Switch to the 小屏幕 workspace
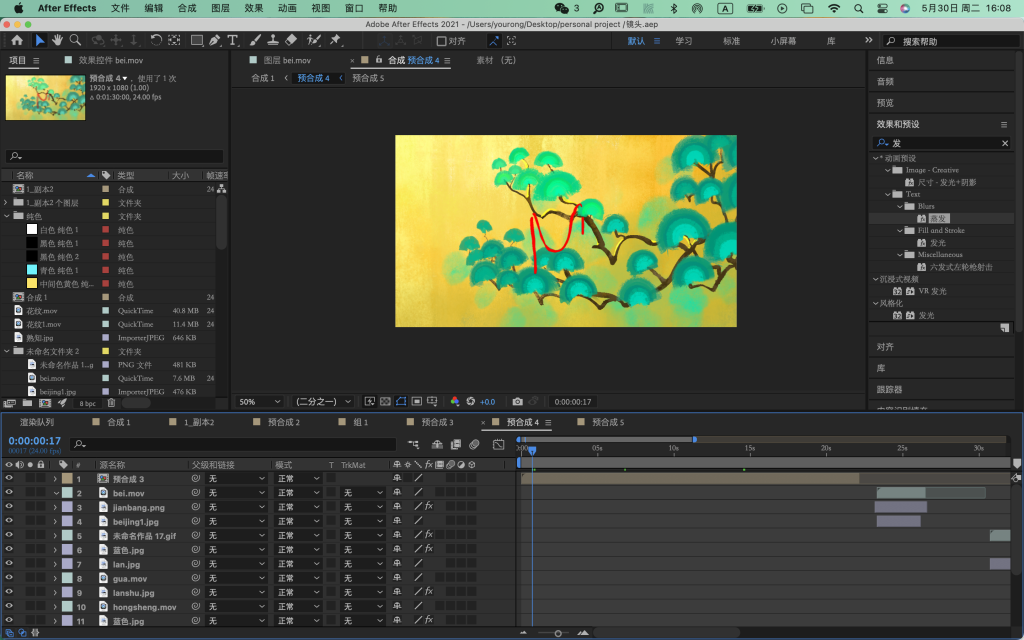1024x640 pixels. tap(783, 40)
